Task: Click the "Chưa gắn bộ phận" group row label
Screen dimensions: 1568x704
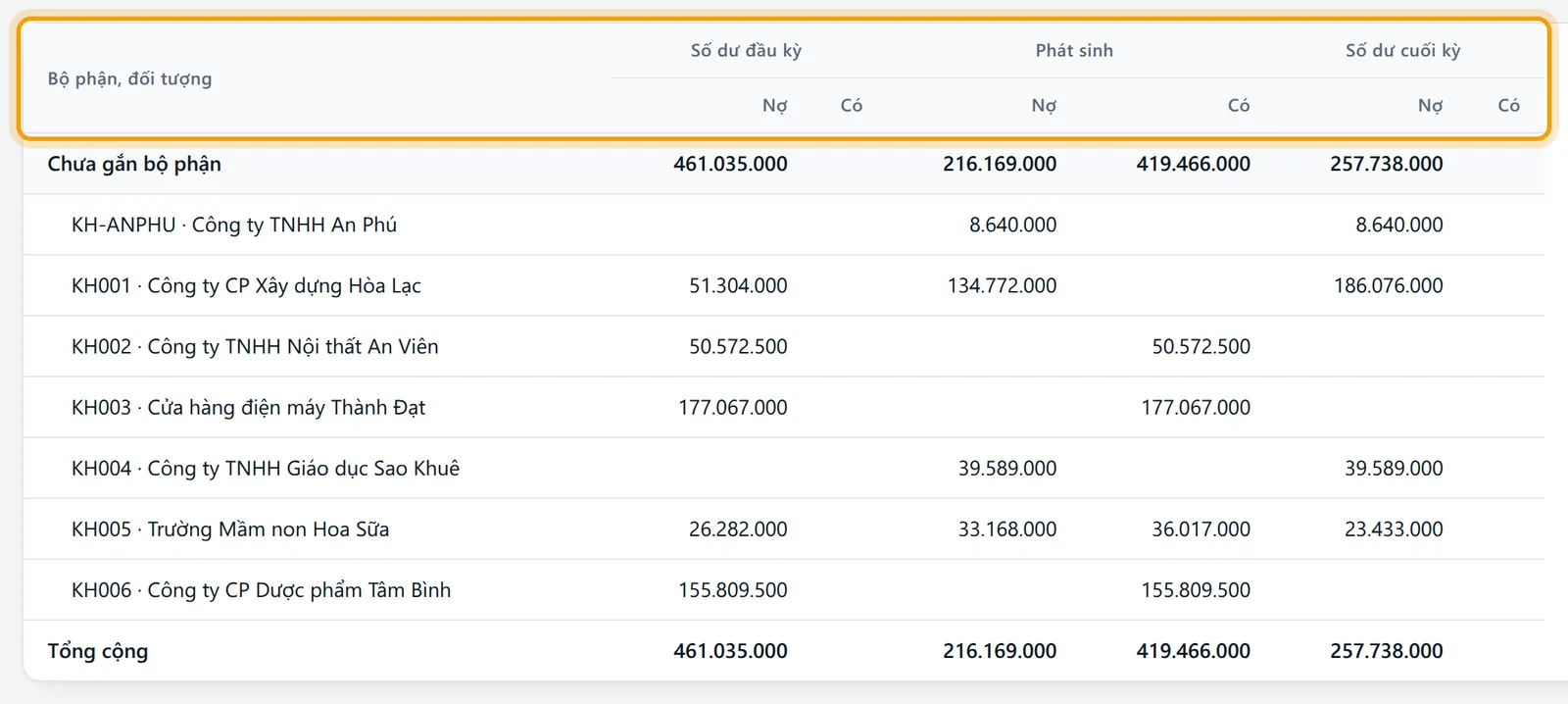Action: click(x=134, y=164)
